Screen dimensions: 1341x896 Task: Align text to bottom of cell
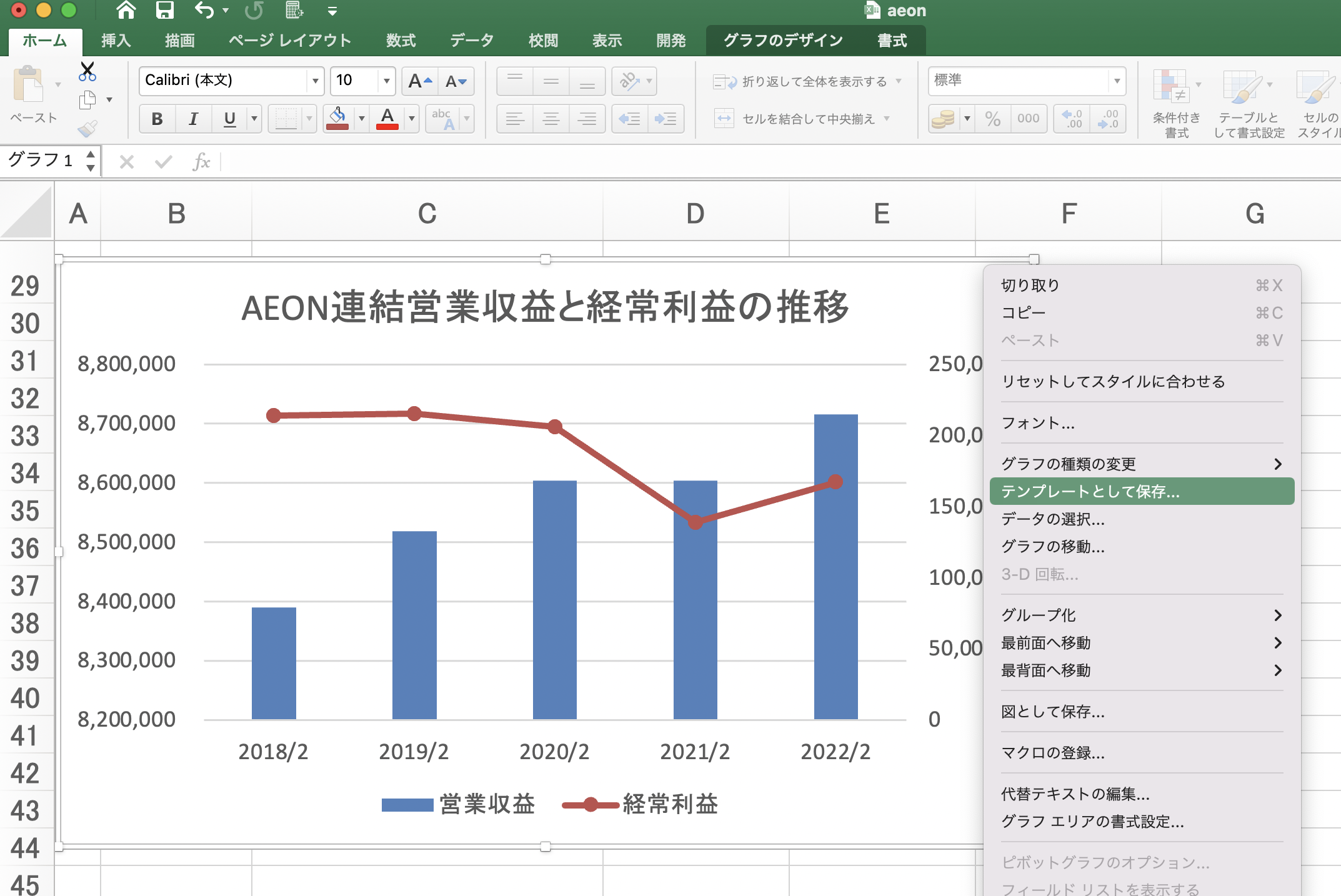coord(587,81)
